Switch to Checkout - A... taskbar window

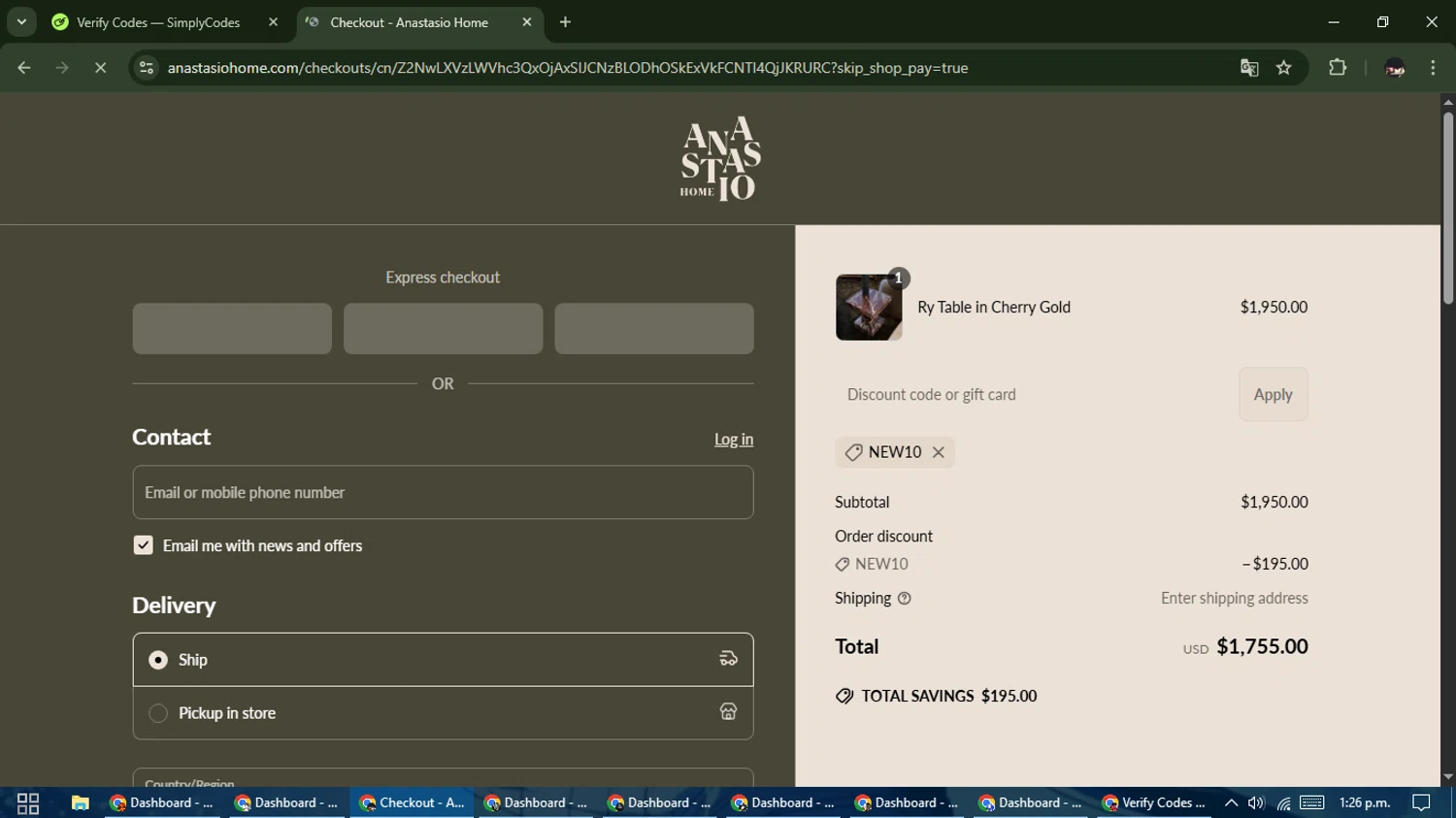click(413, 803)
